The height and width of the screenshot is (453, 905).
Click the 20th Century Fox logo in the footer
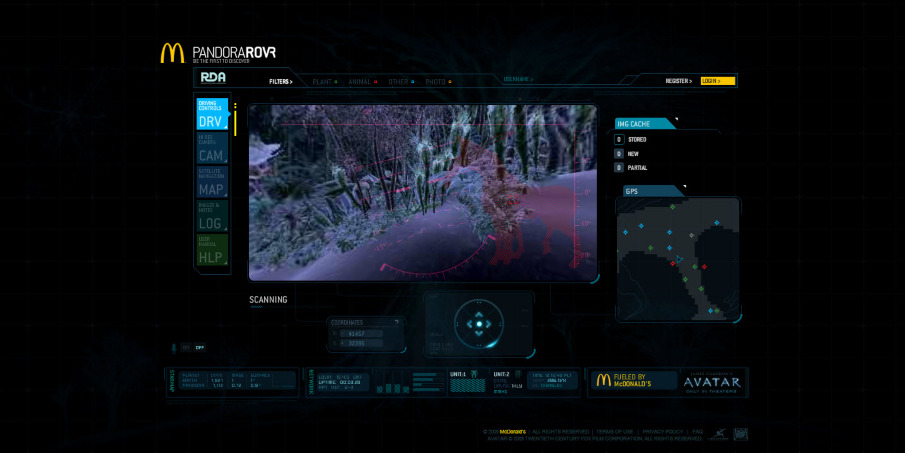point(741,434)
